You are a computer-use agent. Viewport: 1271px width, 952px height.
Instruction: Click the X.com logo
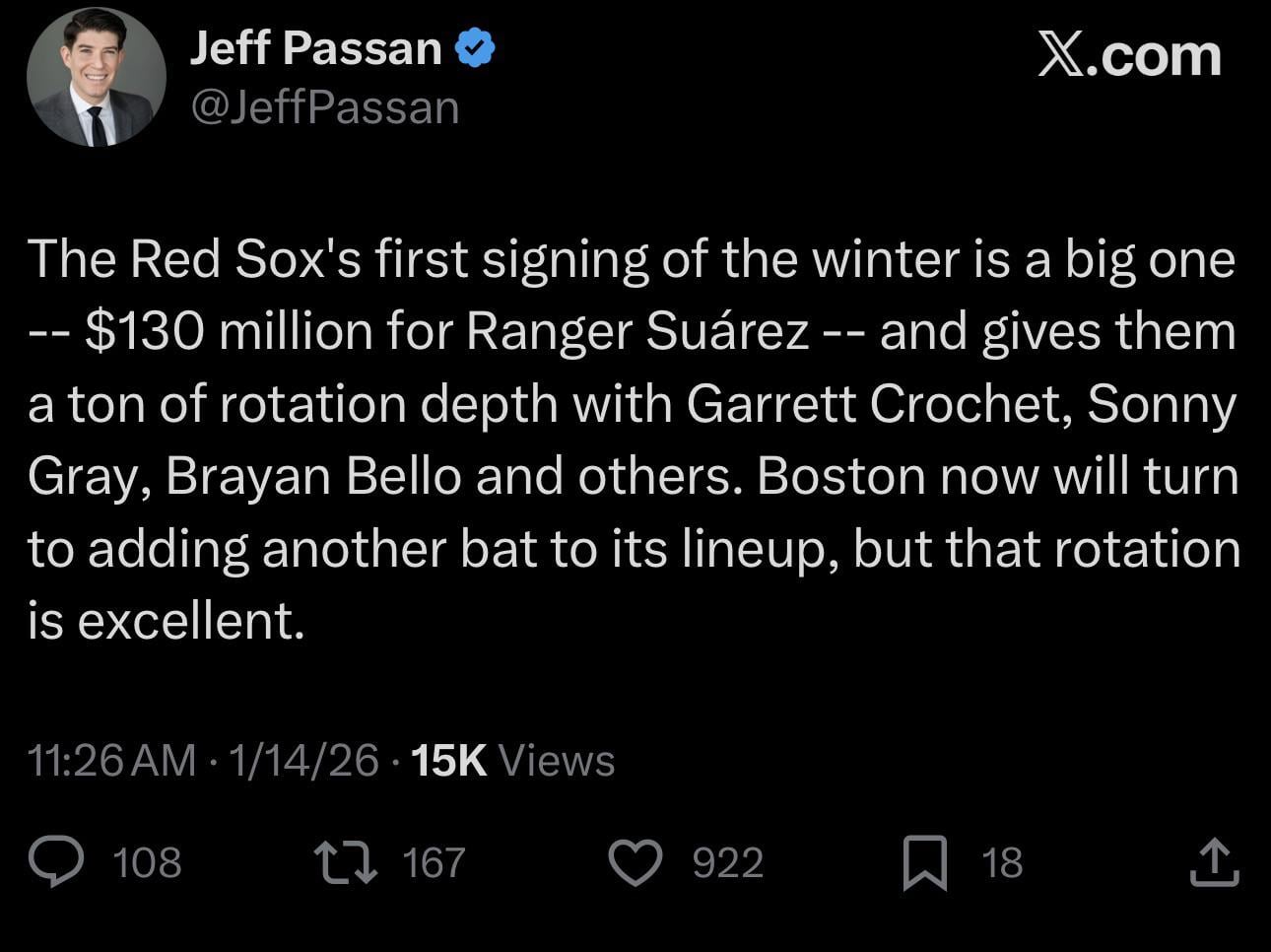(1127, 56)
